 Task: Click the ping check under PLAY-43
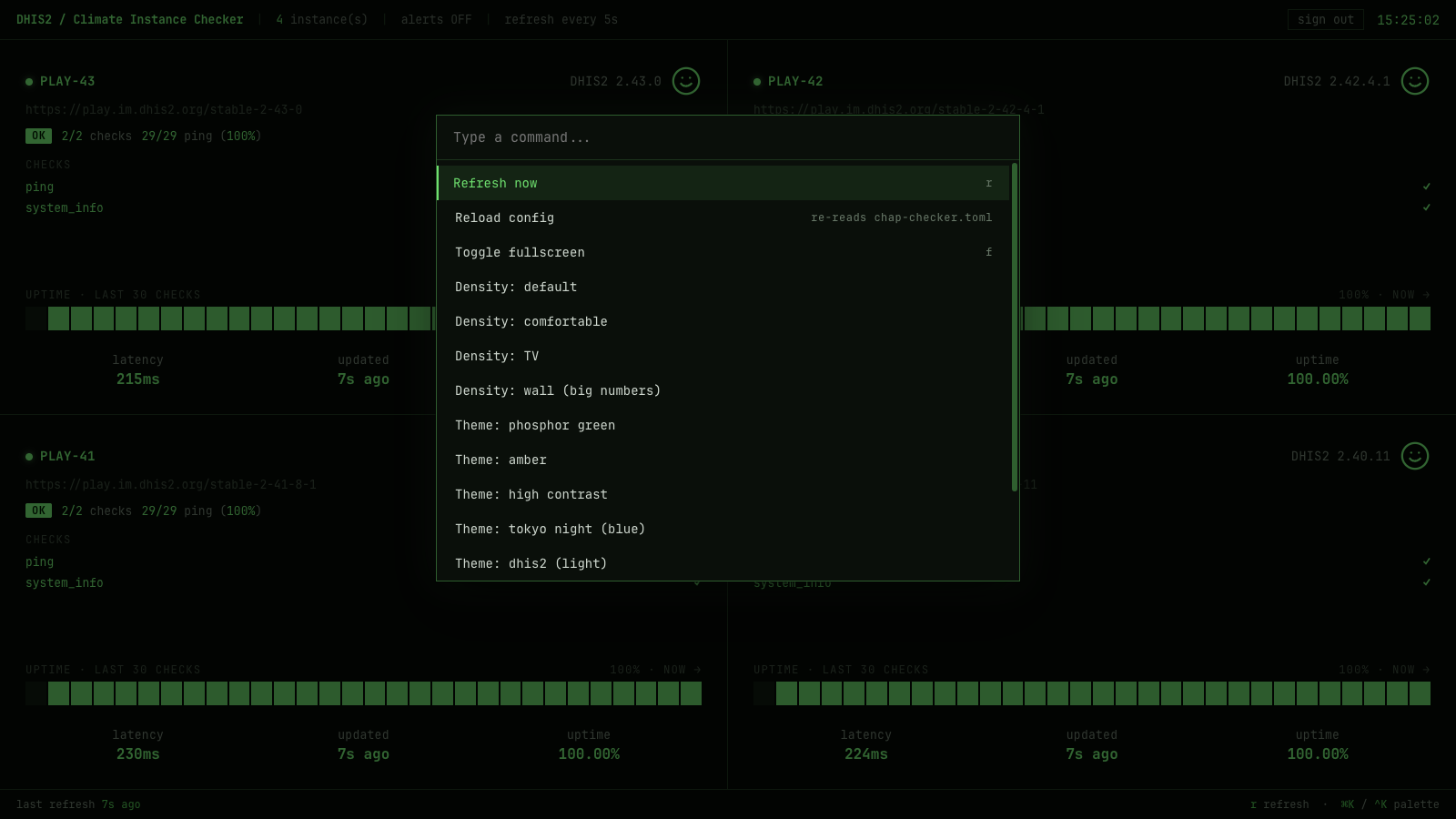(39, 187)
